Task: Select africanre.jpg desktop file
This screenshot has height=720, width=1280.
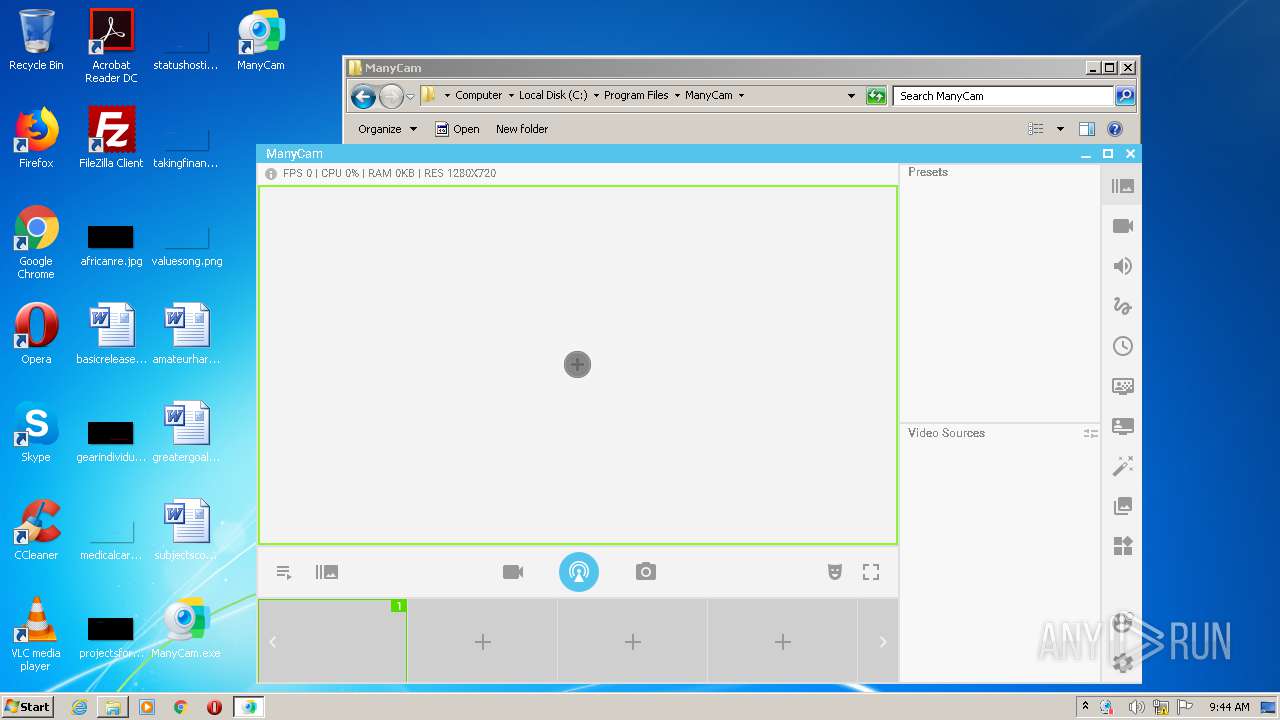Action: pos(111,245)
